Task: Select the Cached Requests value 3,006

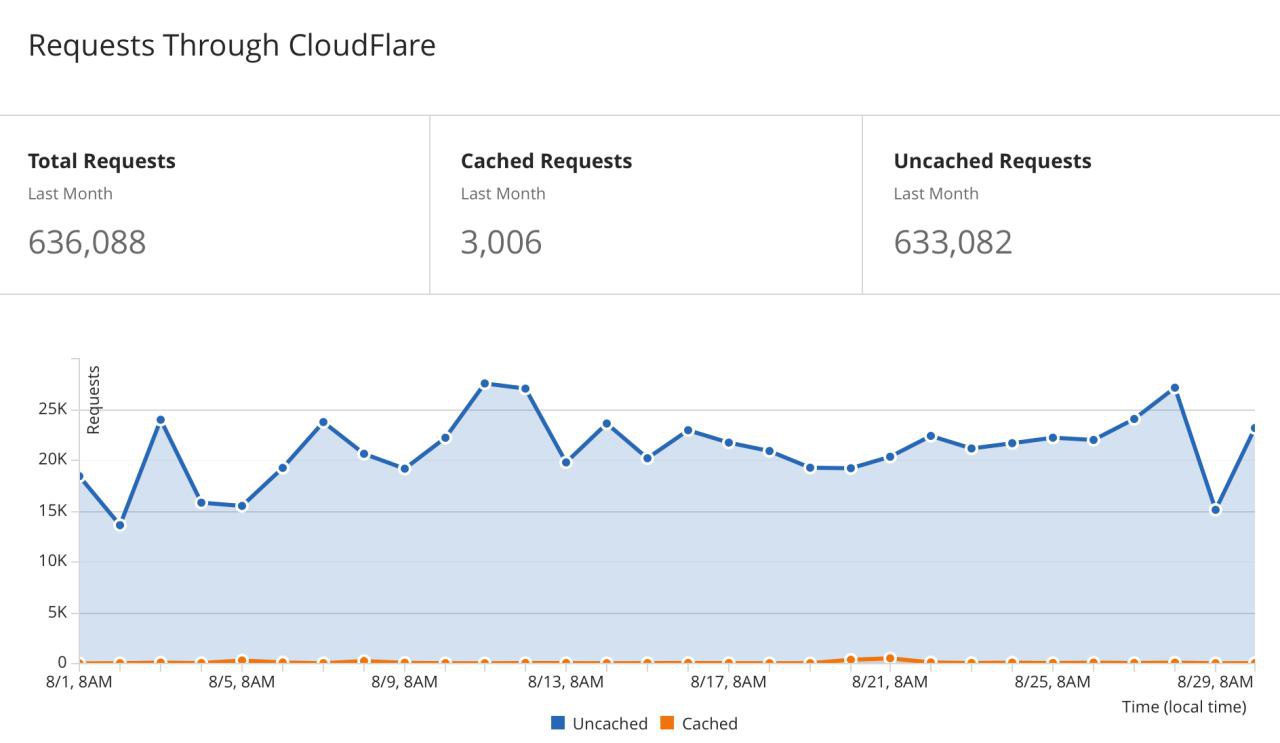Action: (x=501, y=242)
